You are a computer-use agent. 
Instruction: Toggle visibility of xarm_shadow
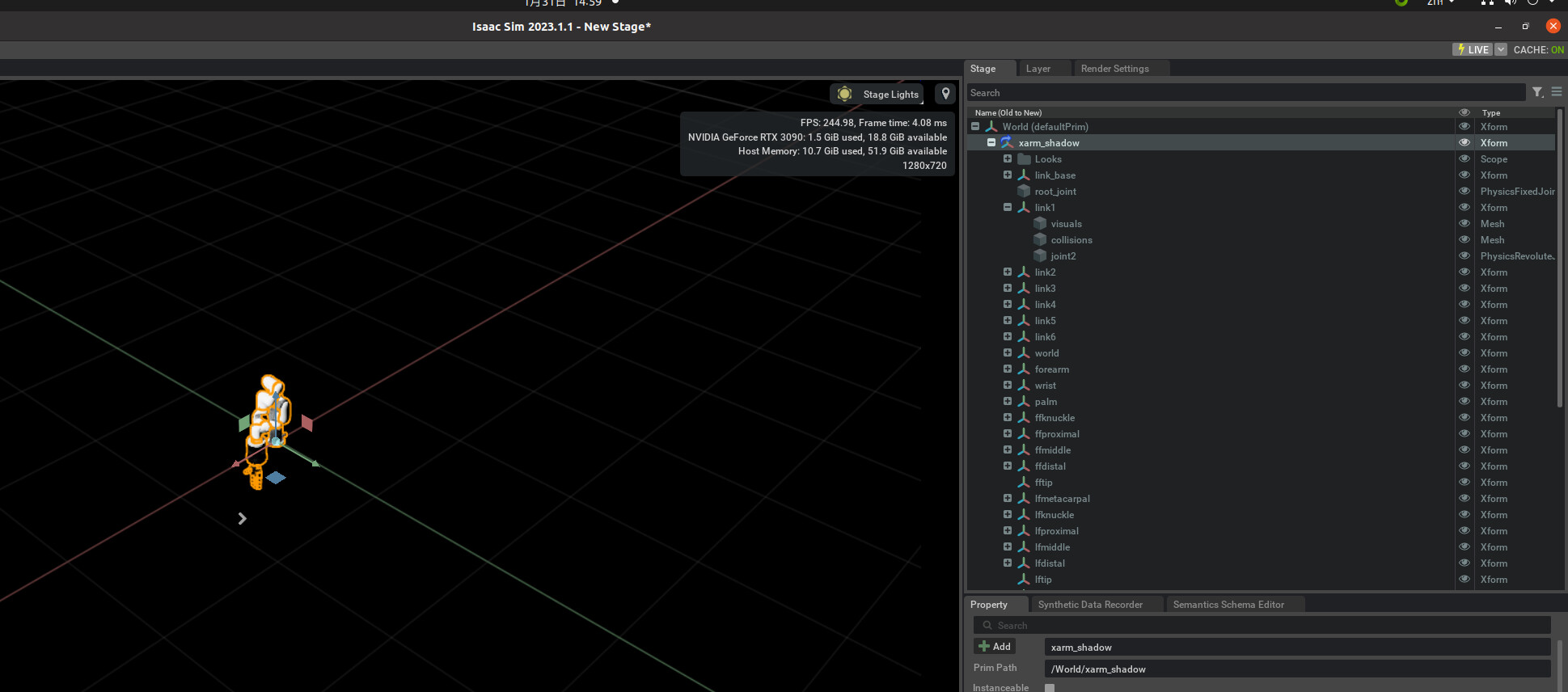(1464, 142)
